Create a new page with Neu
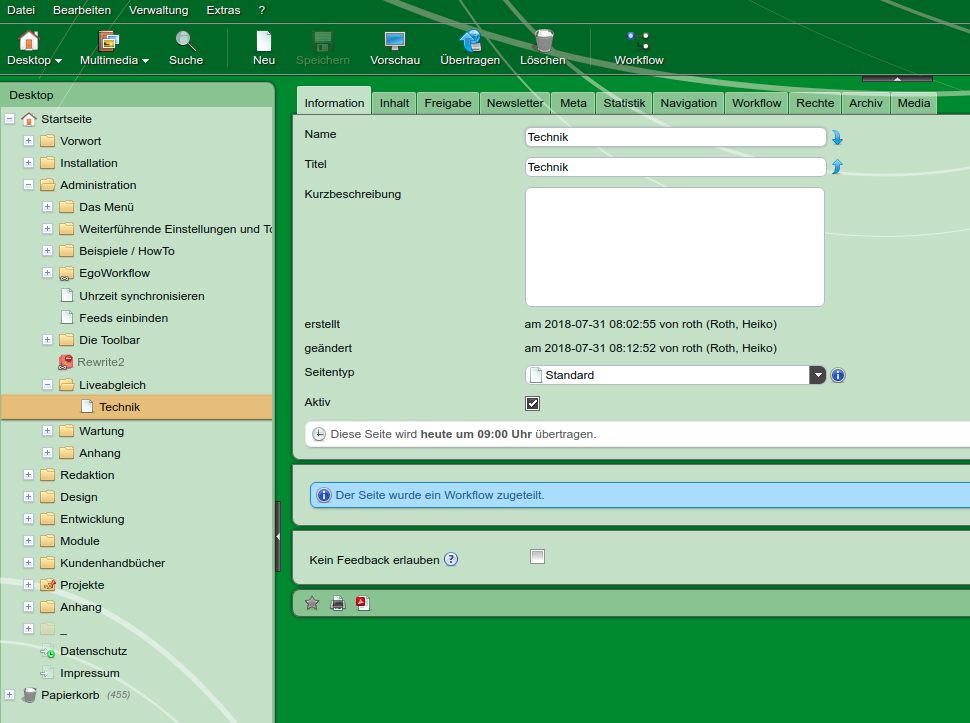This screenshot has height=723, width=970. click(x=264, y=49)
